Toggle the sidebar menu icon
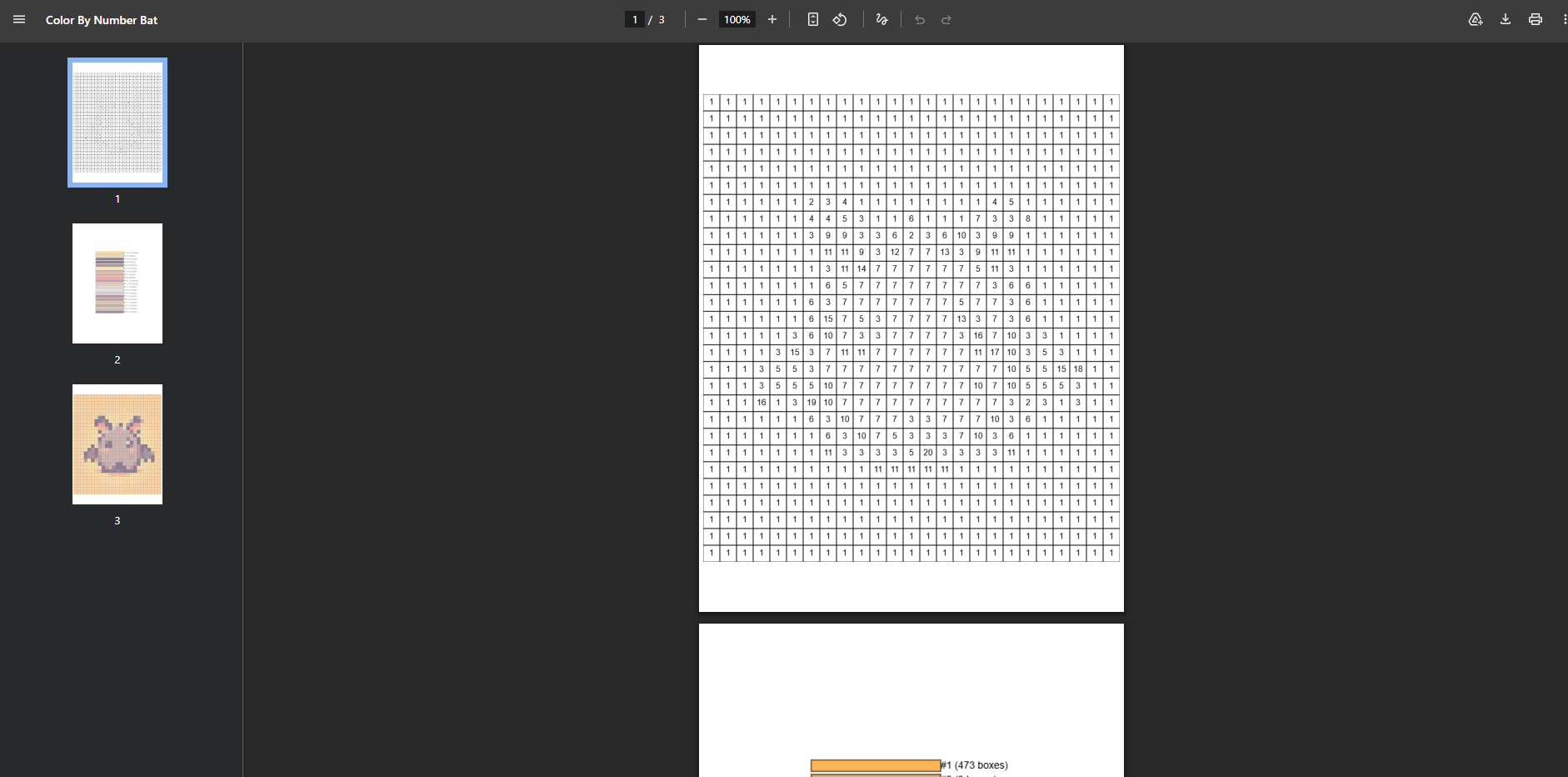1568x777 pixels. (19, 20)
